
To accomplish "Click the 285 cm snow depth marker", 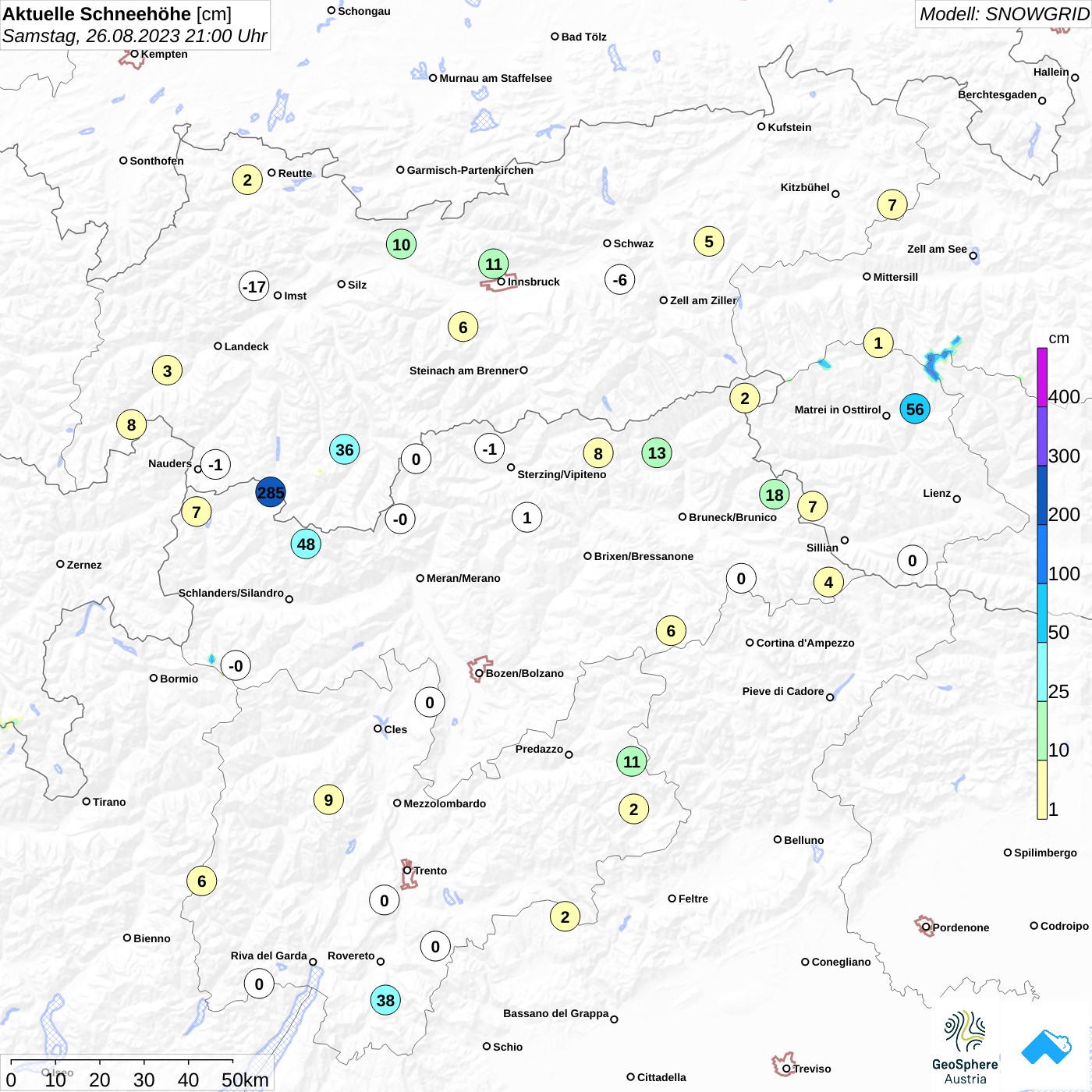I will pos(271,492).
